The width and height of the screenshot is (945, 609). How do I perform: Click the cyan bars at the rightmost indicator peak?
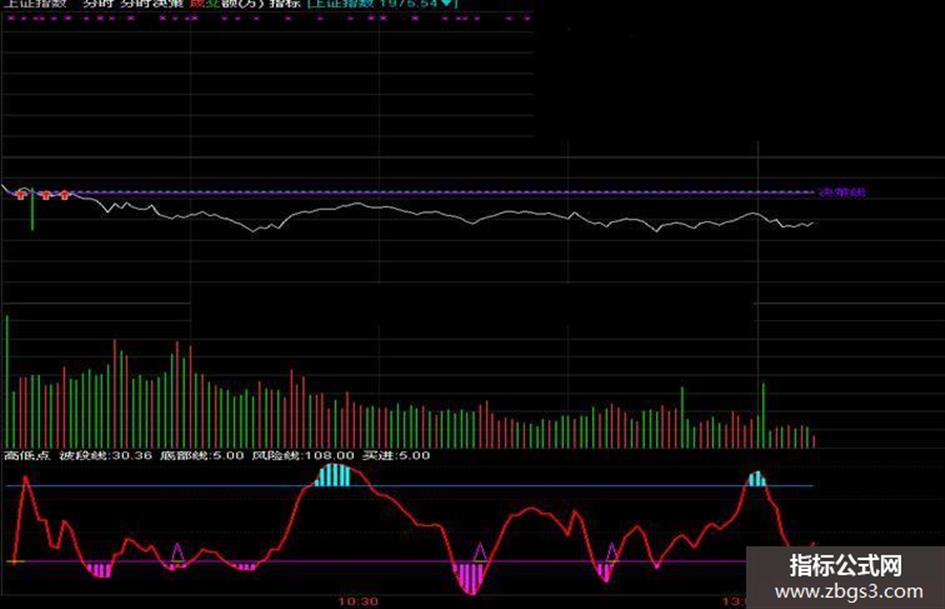click(757, 478)
